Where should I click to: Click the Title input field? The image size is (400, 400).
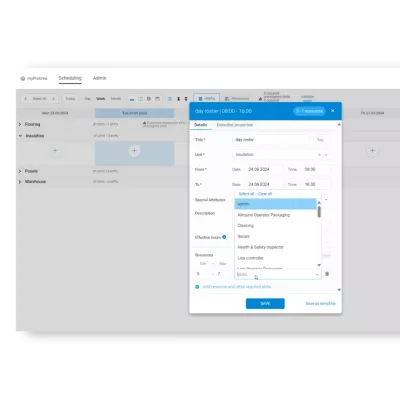271,140
